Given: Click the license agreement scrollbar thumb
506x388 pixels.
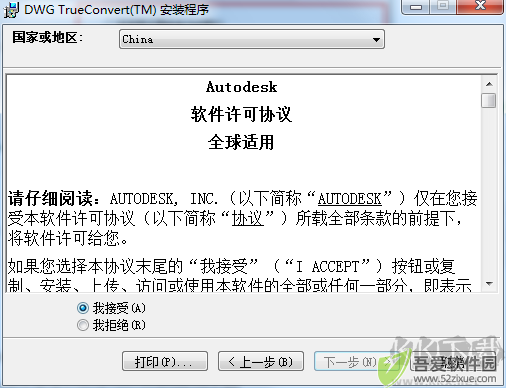Looking at the screenshot, I should pos(489,100).
